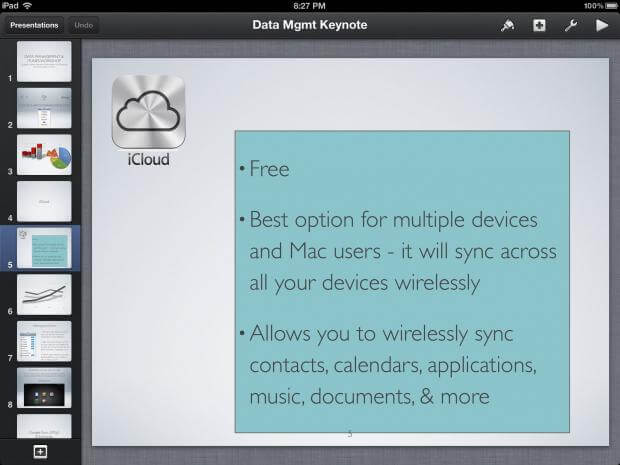Go back to the Presentations manager

tap(34, 25)
